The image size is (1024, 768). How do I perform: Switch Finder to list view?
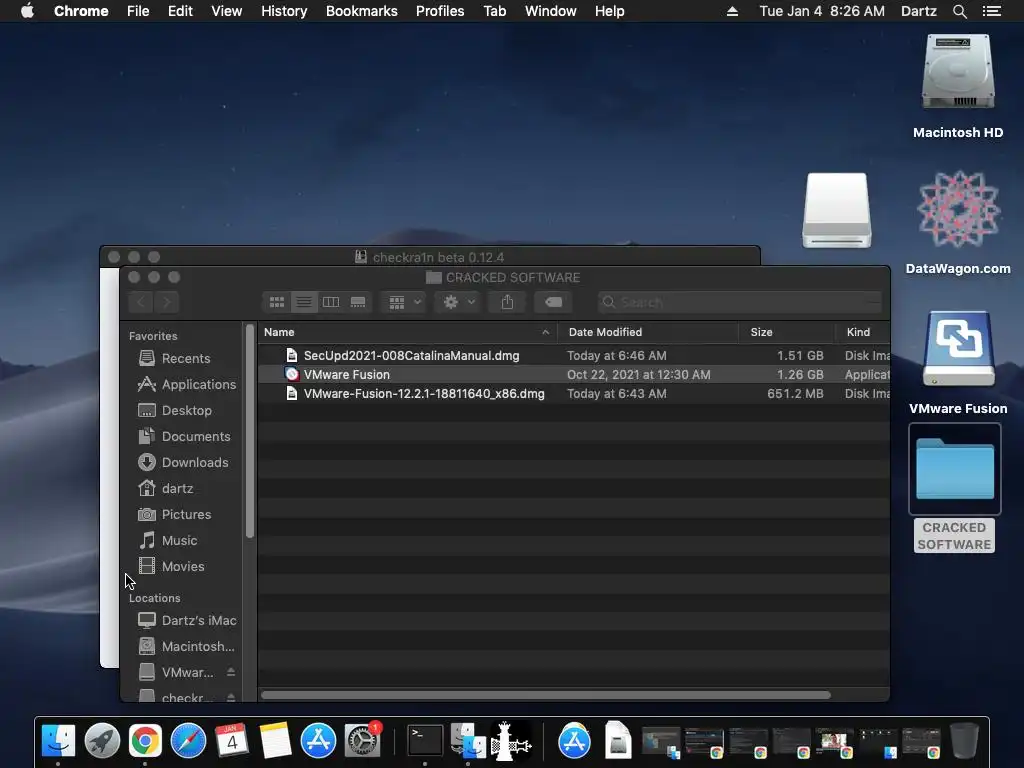pyautogui.click(x=304, y=302)
